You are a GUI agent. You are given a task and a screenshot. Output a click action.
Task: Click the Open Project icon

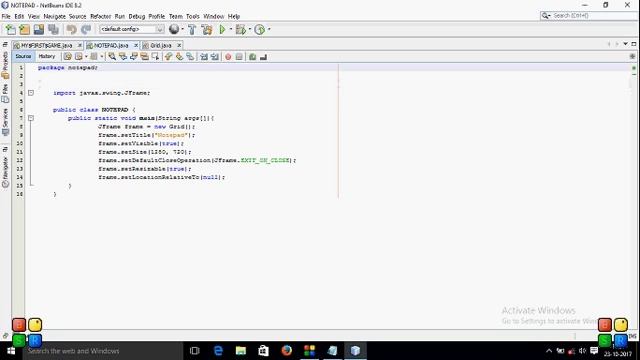(x=39, y=29)
